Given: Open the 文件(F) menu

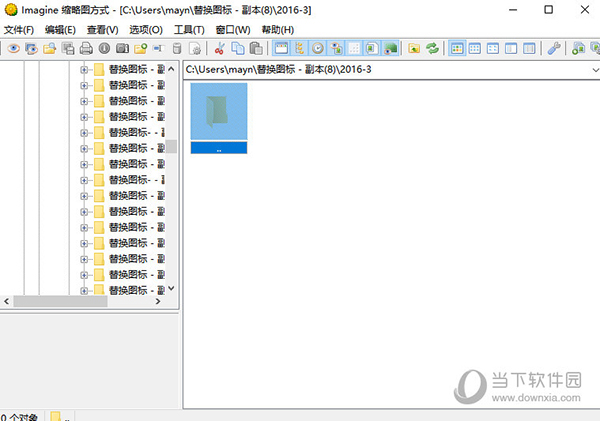Looking at the screenshot, I should click(19, 30).
